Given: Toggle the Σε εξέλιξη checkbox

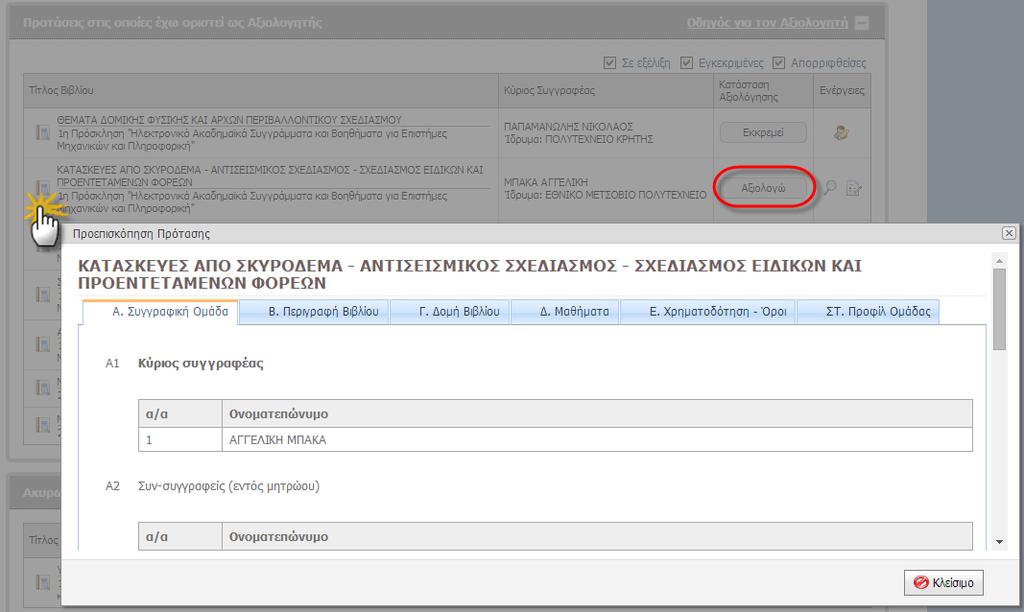Looking at the screenshot, I should [610, 63].
